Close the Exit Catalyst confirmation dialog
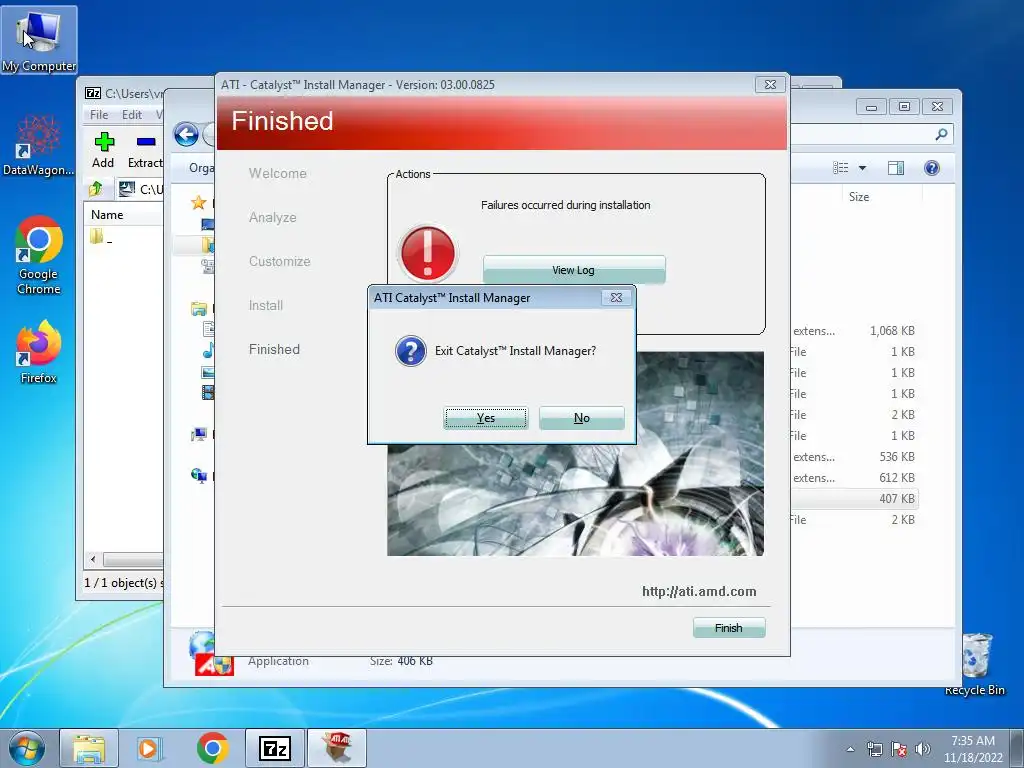Viewport: 1024px width, 768px height. [x=616, y=298]
